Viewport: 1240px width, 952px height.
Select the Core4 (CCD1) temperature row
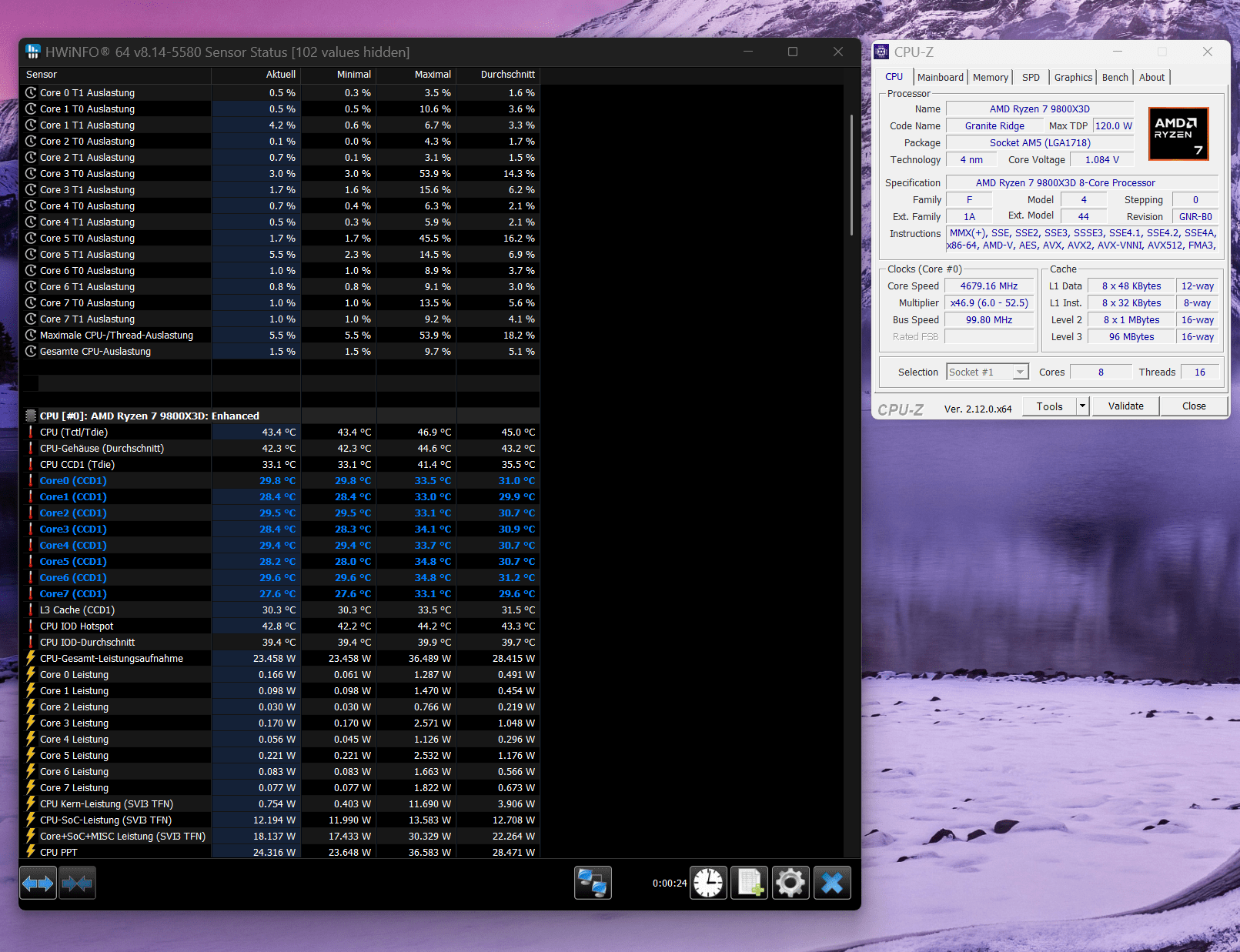[279, 545]
